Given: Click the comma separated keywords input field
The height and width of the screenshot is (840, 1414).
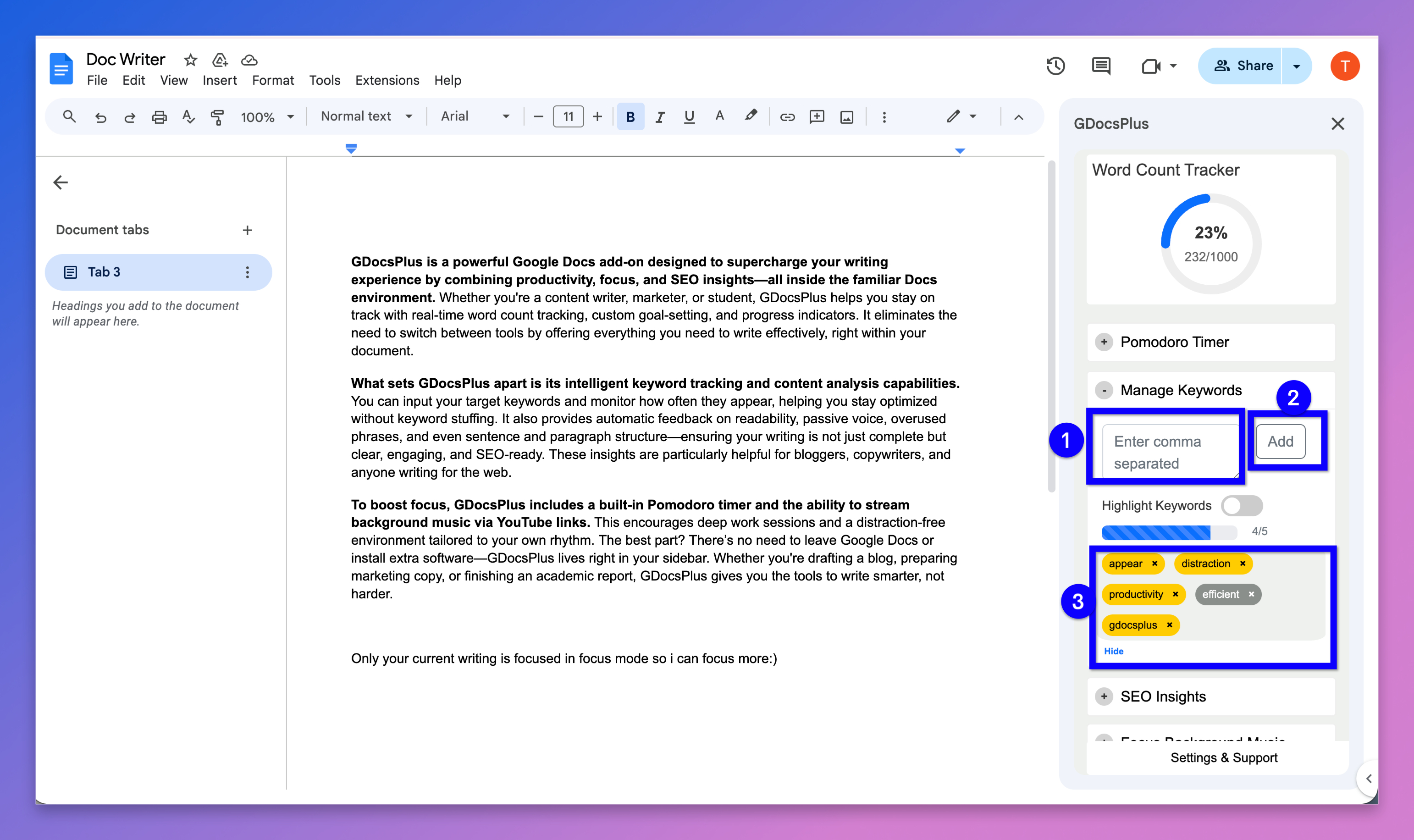Looking at the screenshot, I should (1169, 452).
